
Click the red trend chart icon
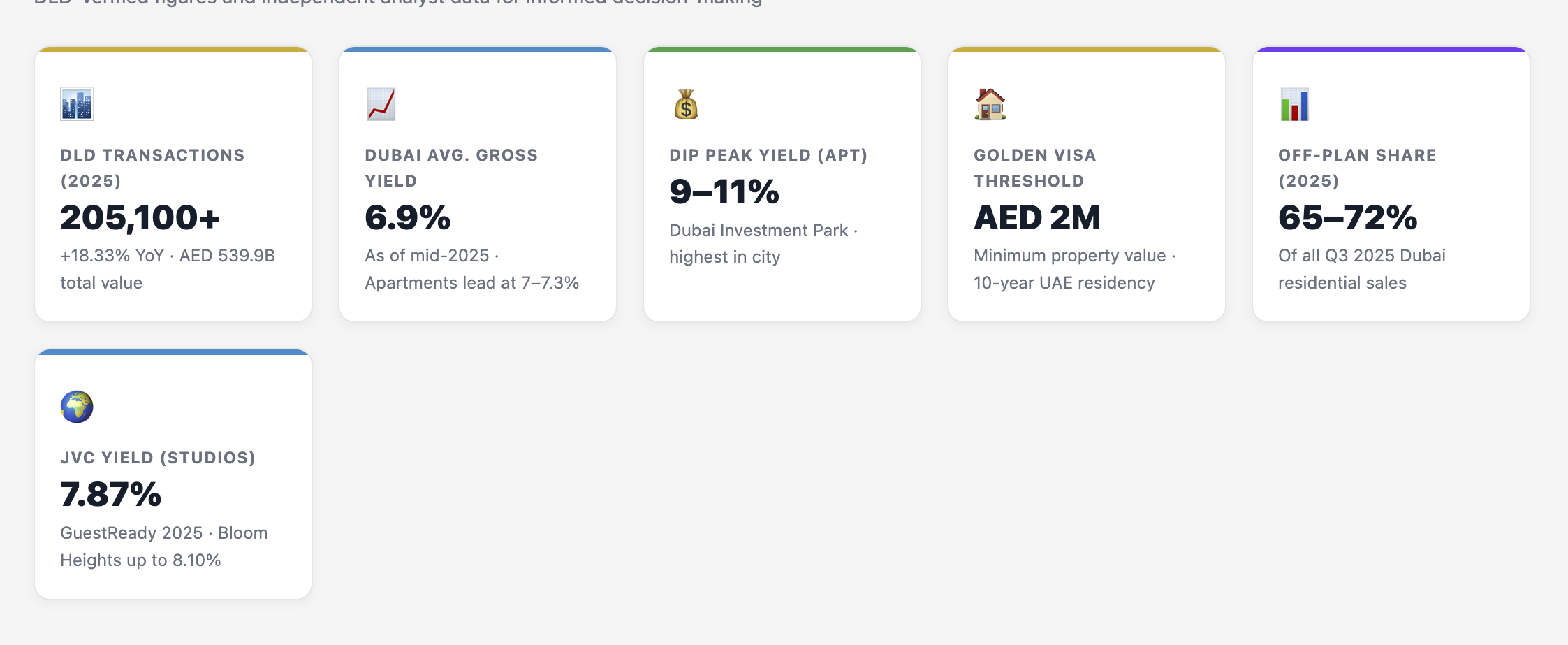(381, 105)
